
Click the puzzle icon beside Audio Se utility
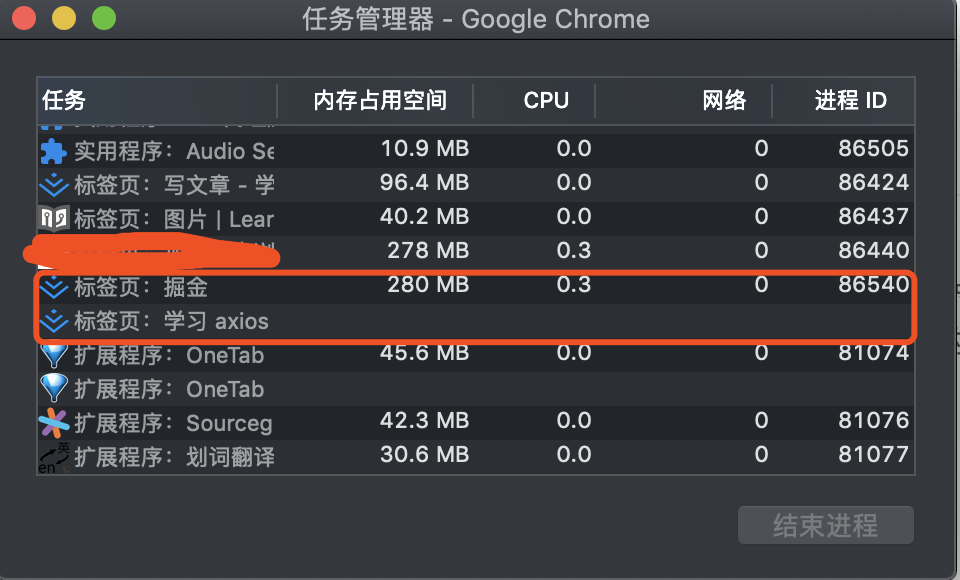(x=52, y=150)
